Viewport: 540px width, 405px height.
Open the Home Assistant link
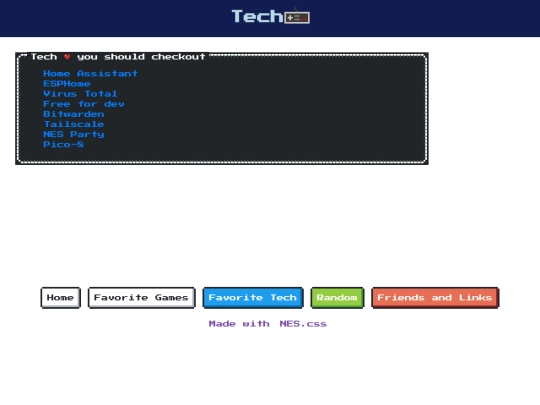(91, 73)
